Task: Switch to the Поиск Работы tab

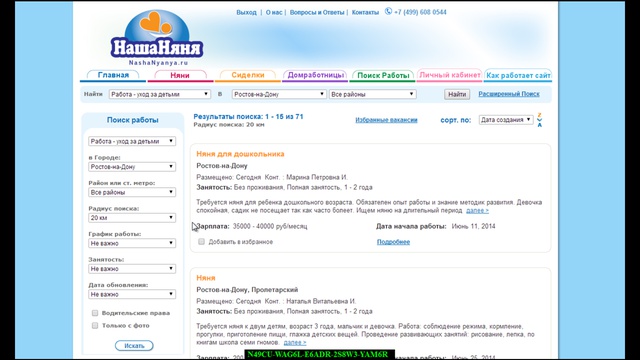Action: click(383, 75)
